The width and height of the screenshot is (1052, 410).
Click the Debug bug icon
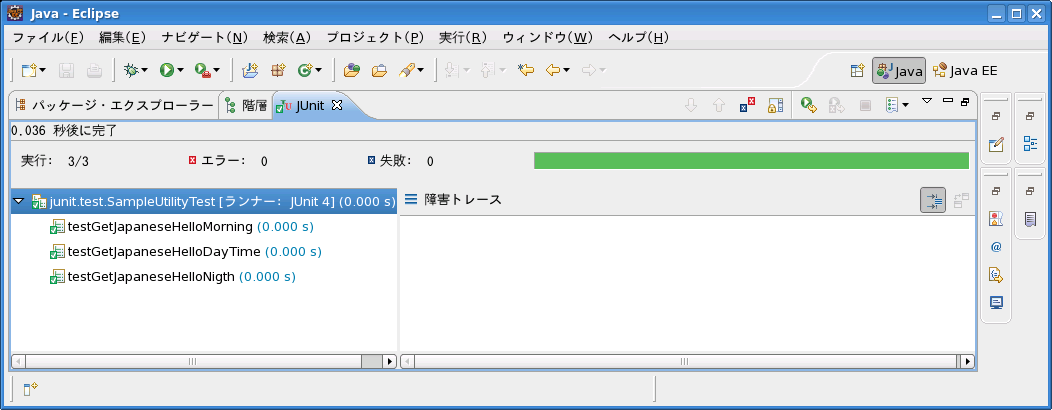131,70
